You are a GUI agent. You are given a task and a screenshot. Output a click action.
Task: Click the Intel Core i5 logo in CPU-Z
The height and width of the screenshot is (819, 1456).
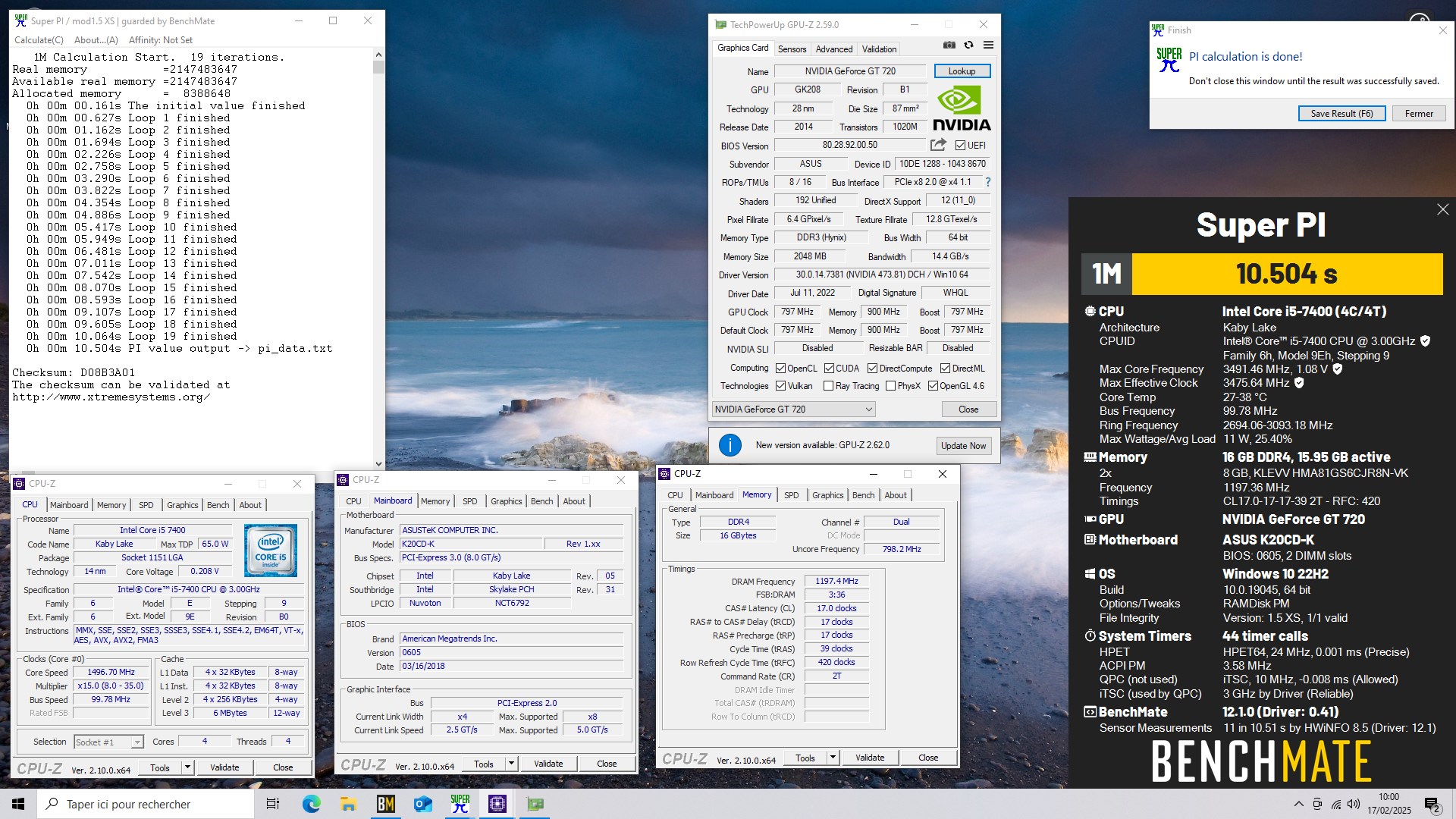click(271, 551)
